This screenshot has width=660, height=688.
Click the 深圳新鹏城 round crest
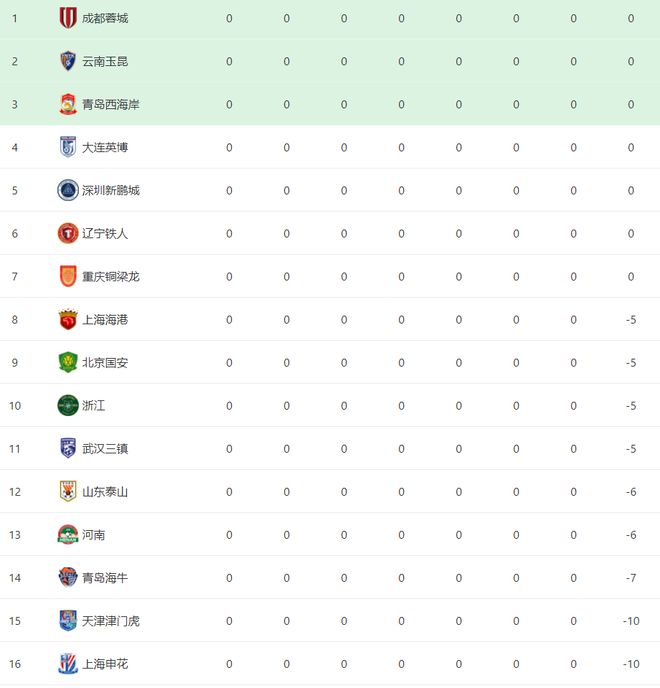[x=68, y=190]
